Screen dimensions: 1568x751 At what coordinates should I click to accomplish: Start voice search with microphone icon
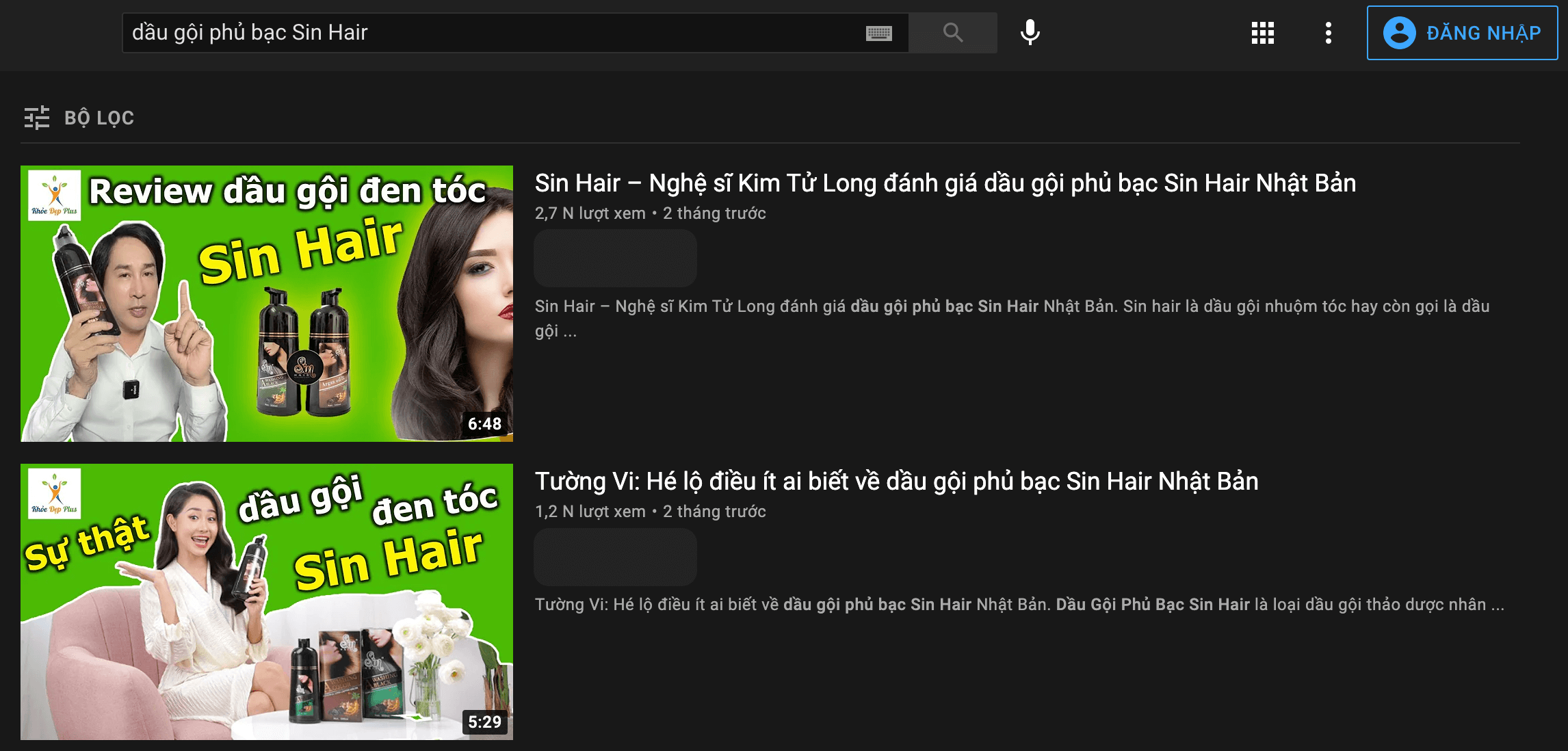coord(1030,33)
